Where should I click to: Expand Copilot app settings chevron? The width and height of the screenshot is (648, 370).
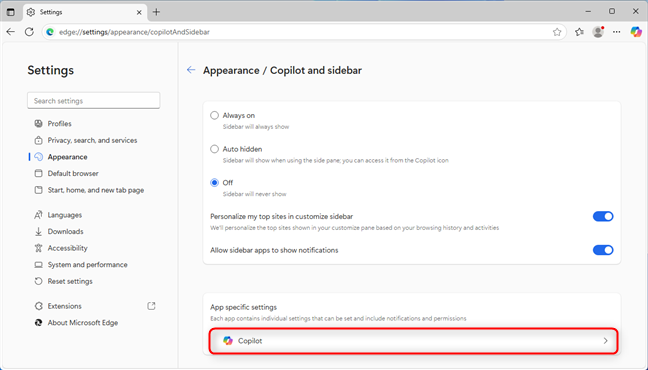click(605, 341)
